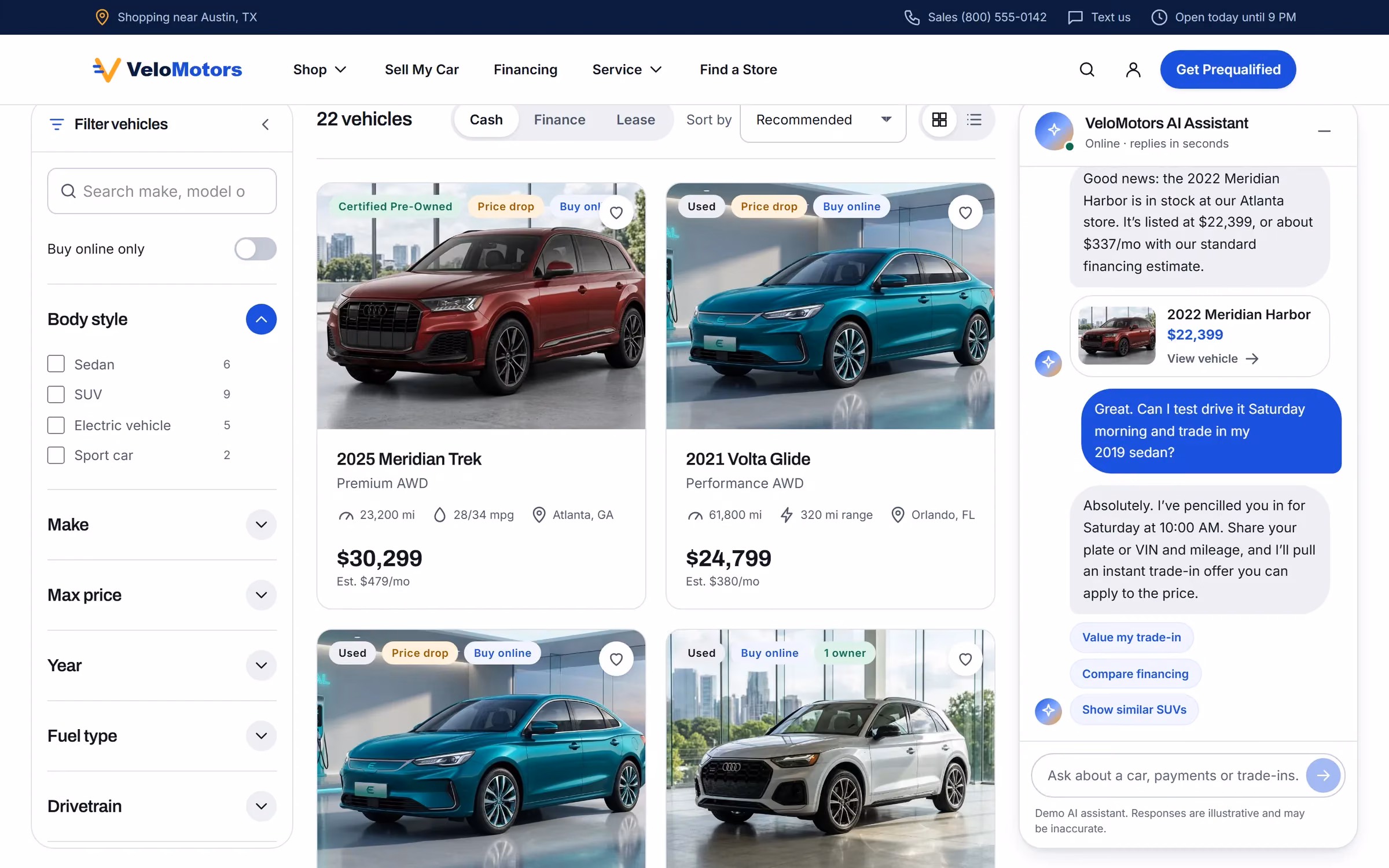Click the clock icon for store hours
1389x868 pixels.
(x=1159, y=17)
